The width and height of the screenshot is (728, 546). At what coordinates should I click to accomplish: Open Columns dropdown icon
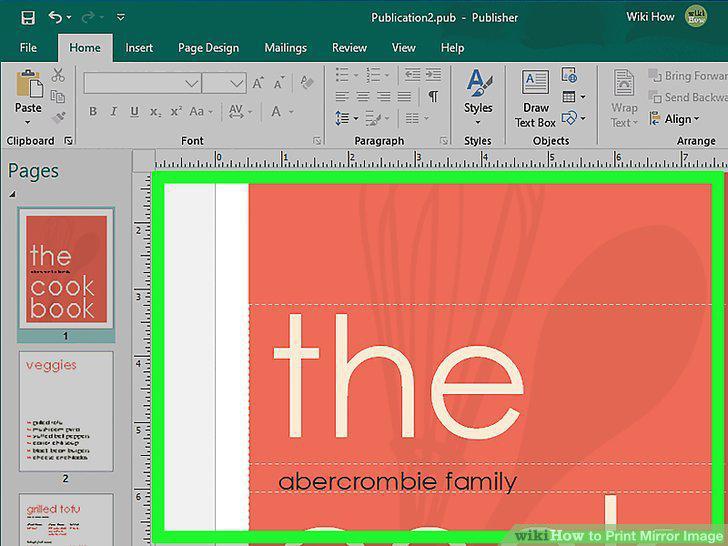click(416, 118)
